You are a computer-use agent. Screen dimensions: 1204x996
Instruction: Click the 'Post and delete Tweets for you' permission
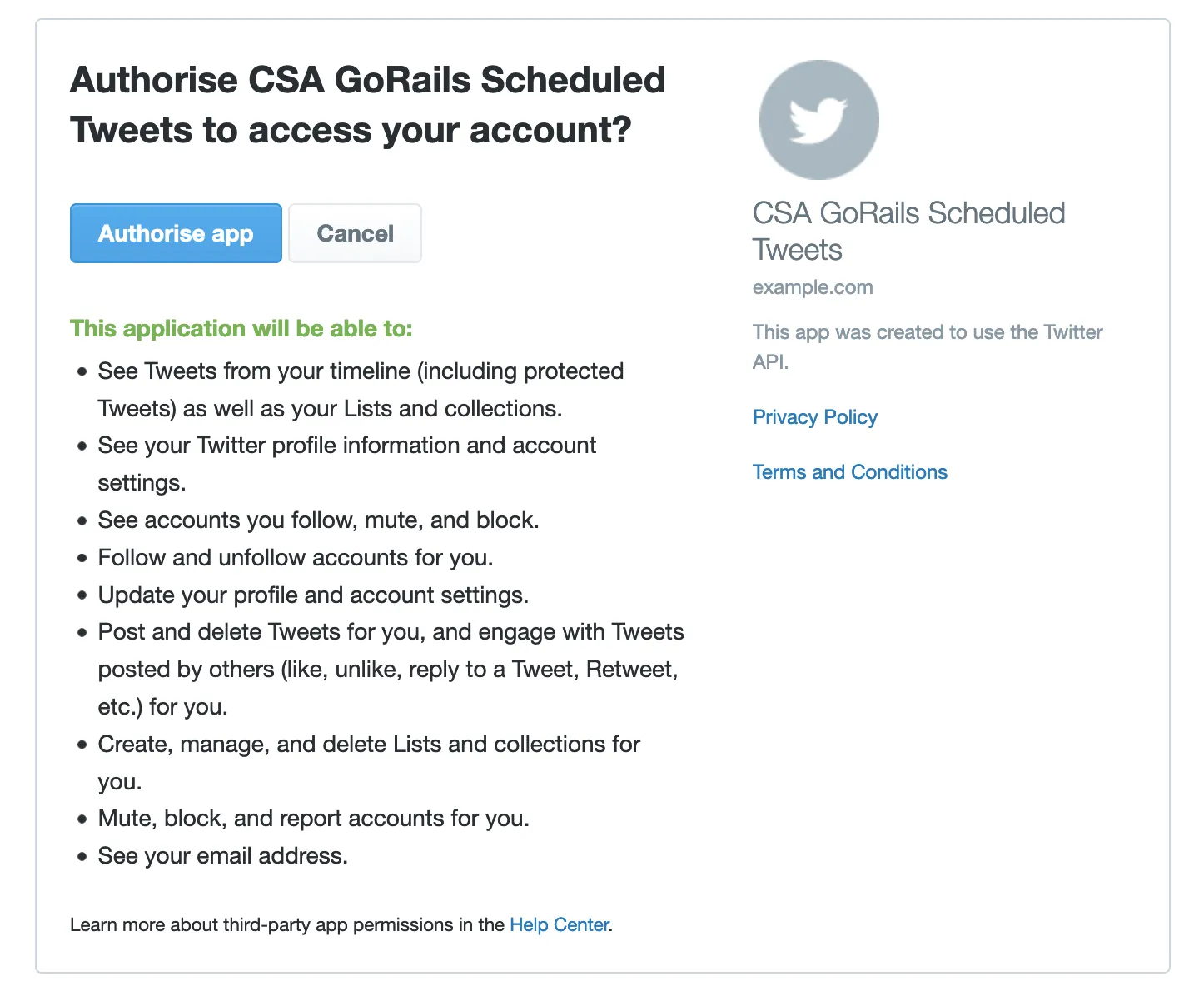coord(390,669)
